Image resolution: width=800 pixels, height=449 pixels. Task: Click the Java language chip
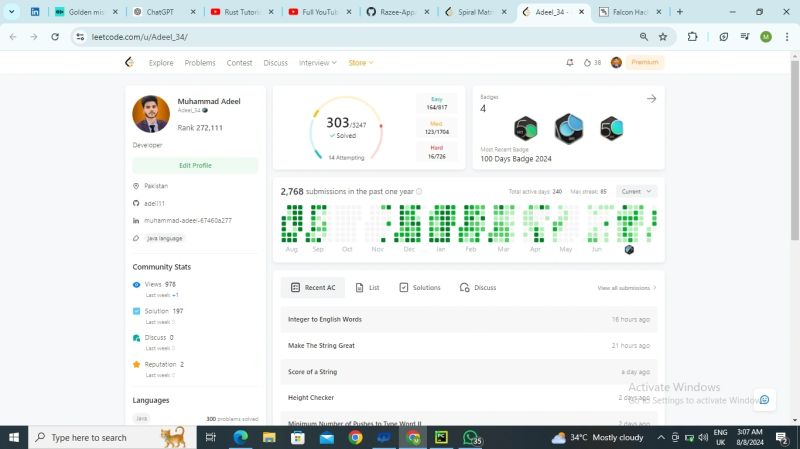tap(141, 418)
